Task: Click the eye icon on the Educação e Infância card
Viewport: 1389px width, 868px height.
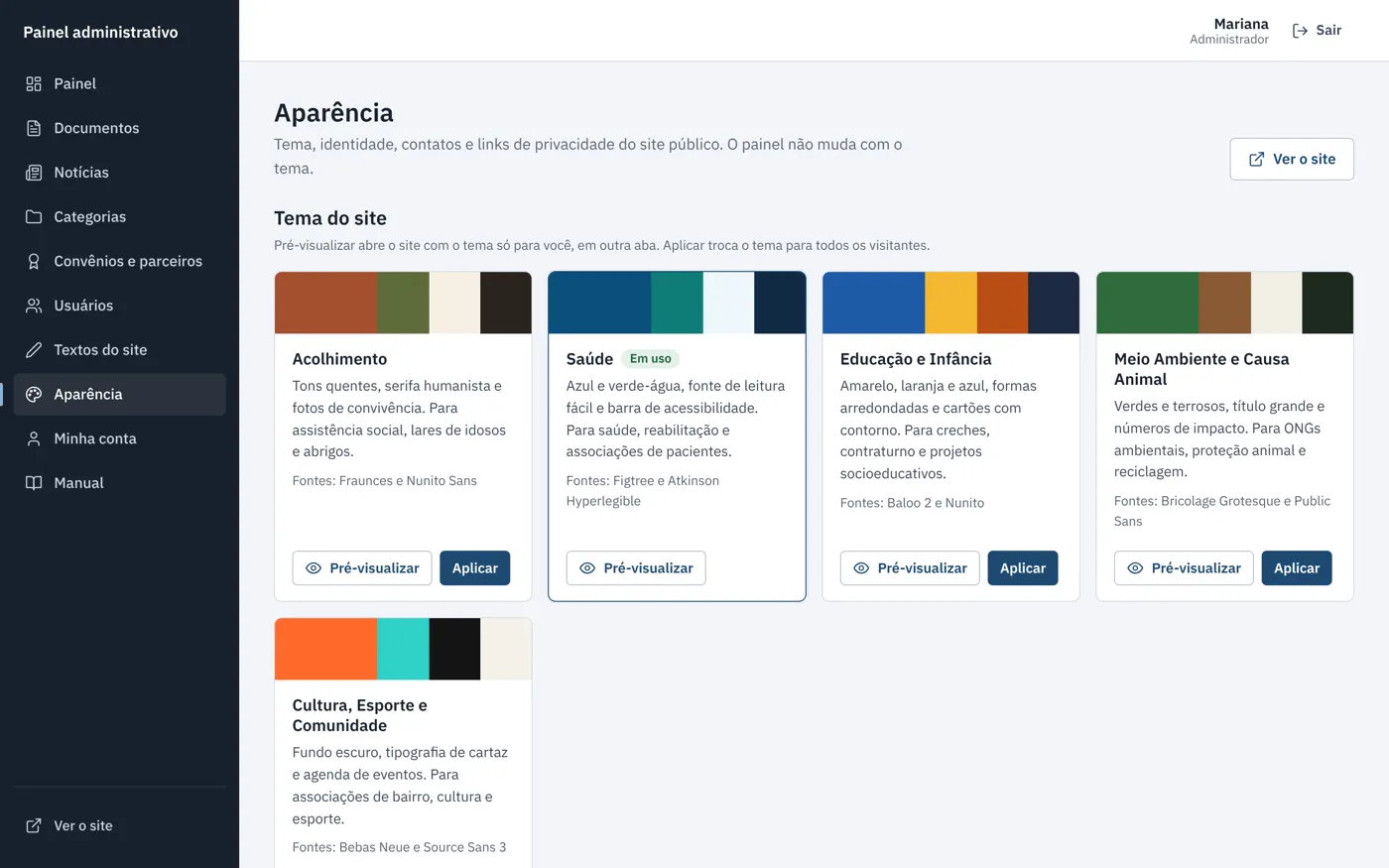Action: click(861, 568)
